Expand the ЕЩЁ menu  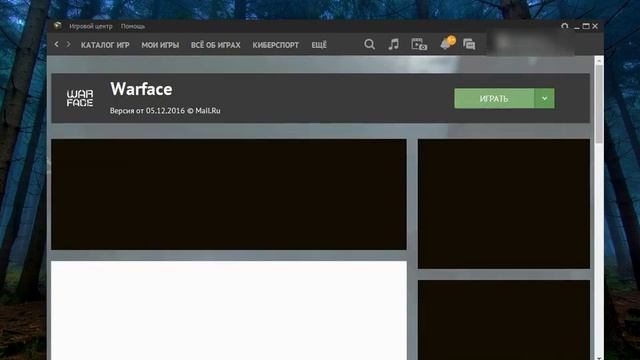click(x=319, y=45)
